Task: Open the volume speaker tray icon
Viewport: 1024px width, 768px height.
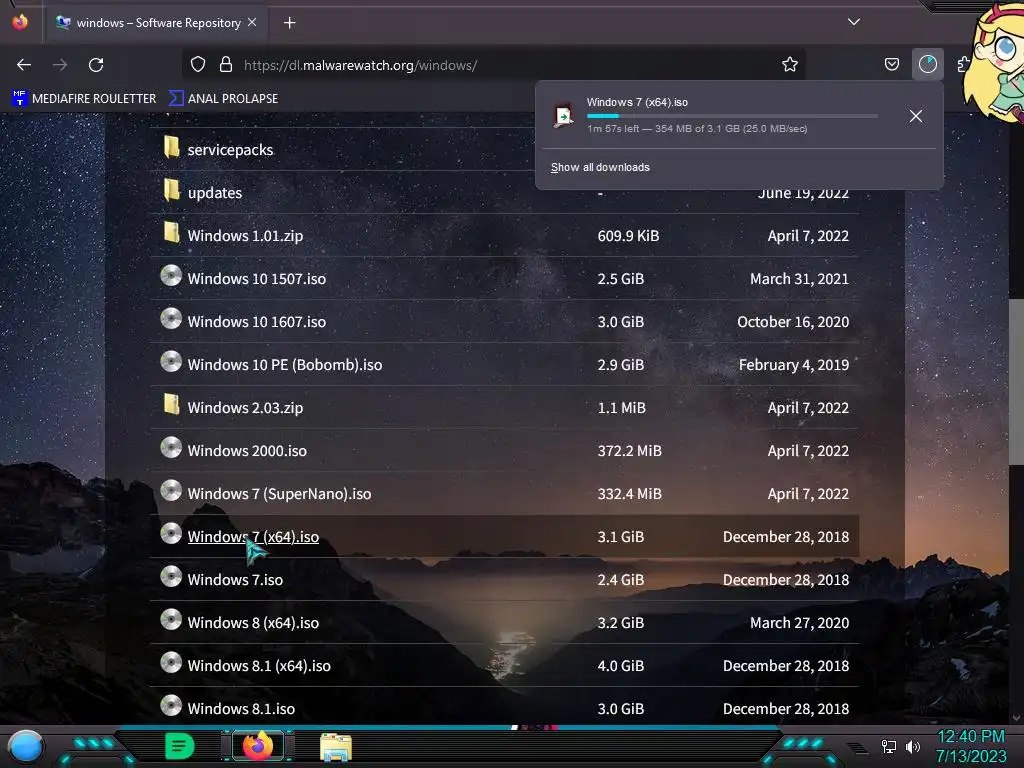Action: pos(913,746)
